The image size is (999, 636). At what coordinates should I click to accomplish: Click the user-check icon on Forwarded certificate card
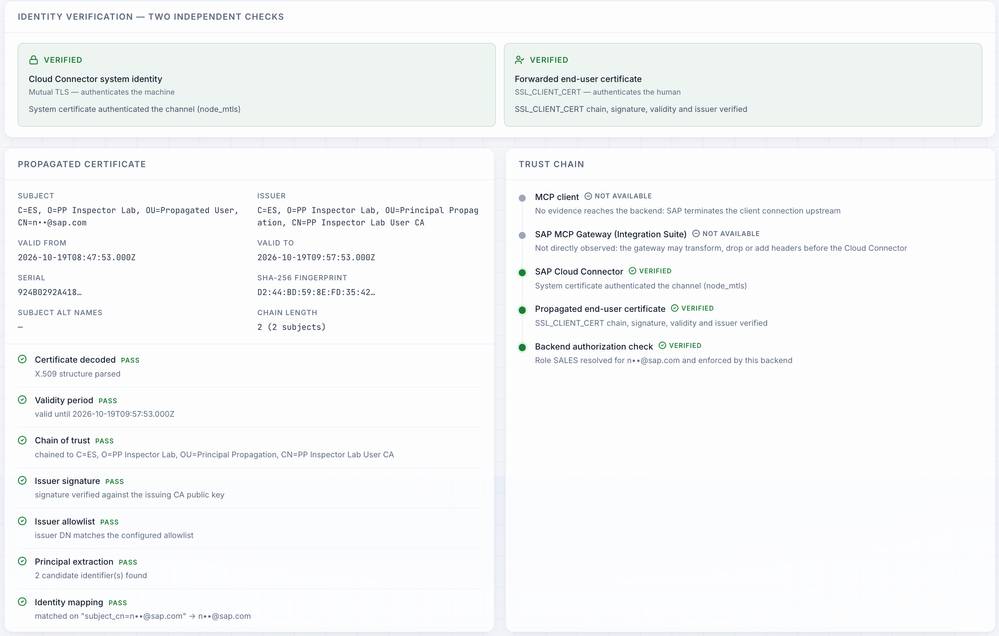pyautogui.click(x=519, y=60)
